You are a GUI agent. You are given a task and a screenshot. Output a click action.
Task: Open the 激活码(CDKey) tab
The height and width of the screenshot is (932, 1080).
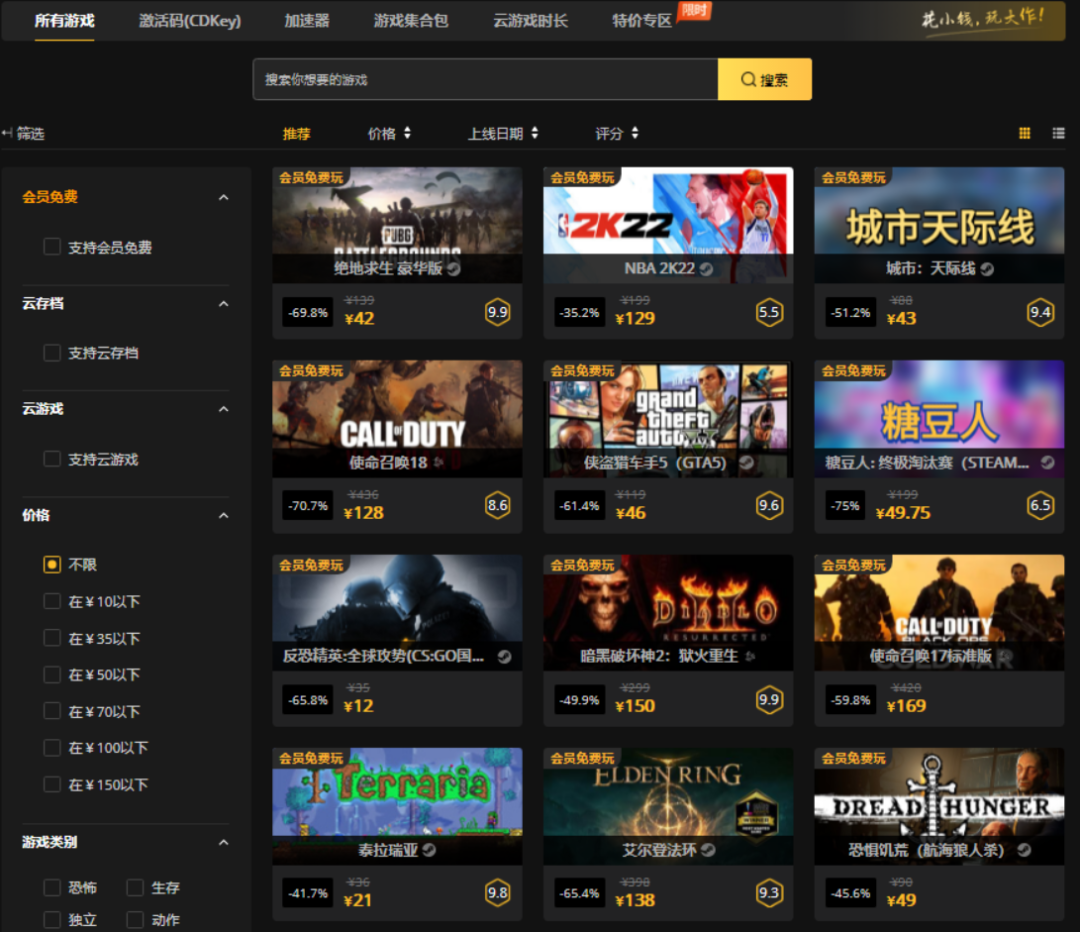coord(190,21)
